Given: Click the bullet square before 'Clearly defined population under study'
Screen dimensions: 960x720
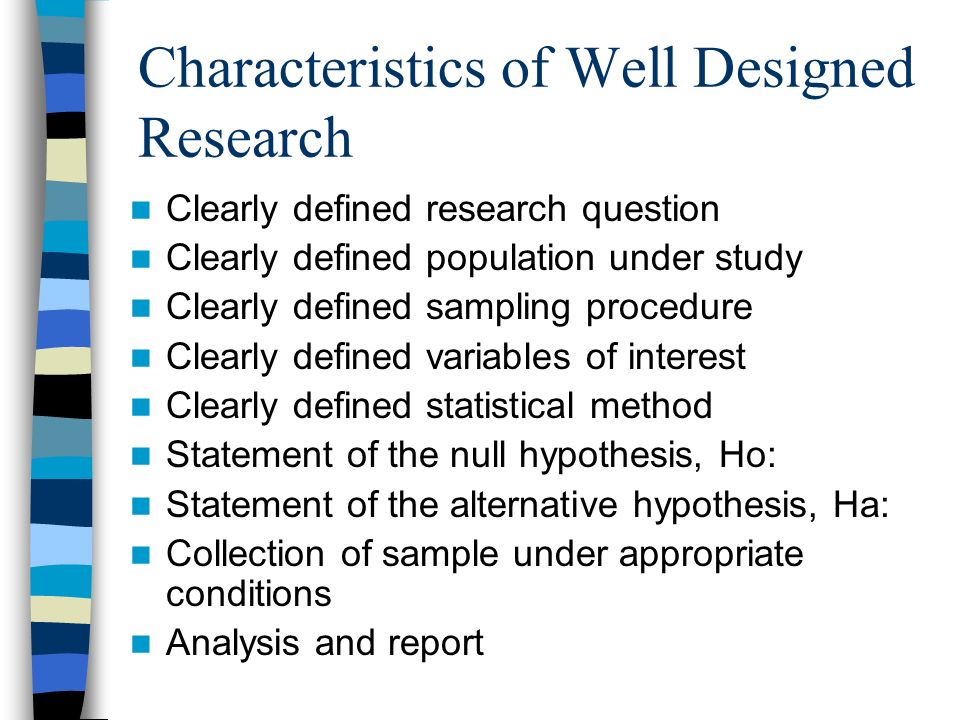Looking at the screenshot, I should pyautogui.click(x=141, y=259).
